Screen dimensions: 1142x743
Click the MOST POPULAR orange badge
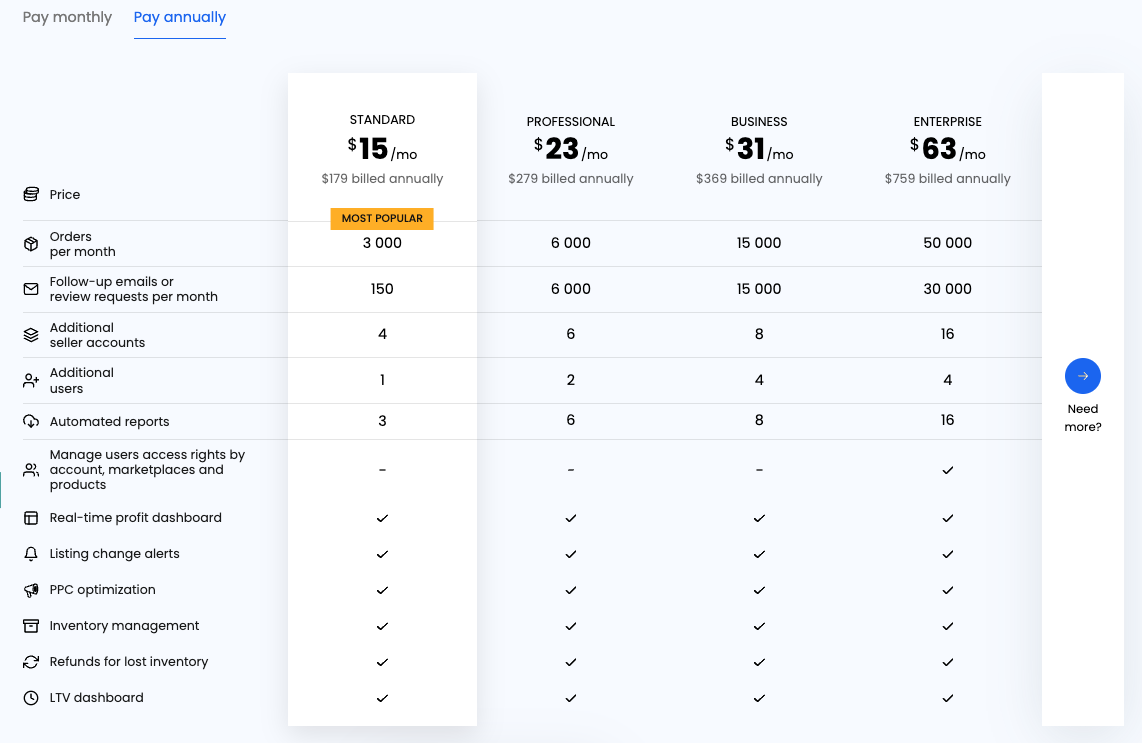[382, 218]
